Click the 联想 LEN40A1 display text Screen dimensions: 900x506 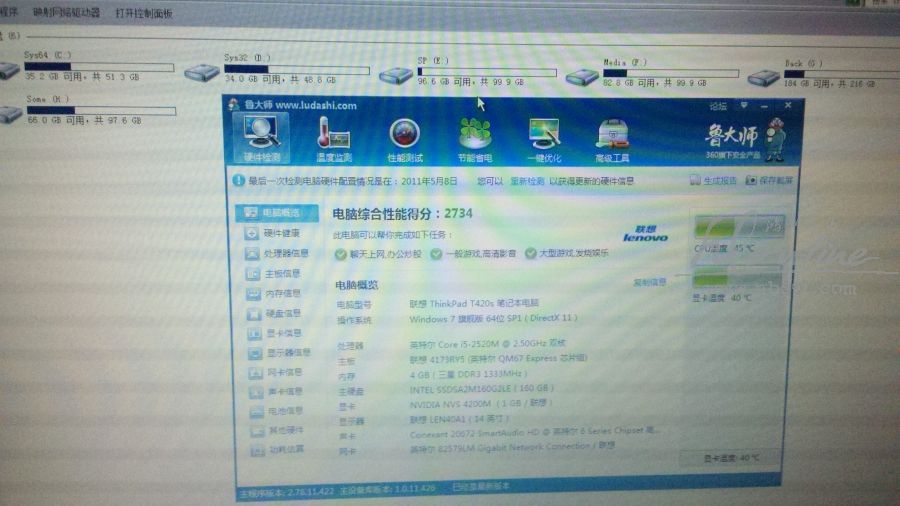[459, 419]
